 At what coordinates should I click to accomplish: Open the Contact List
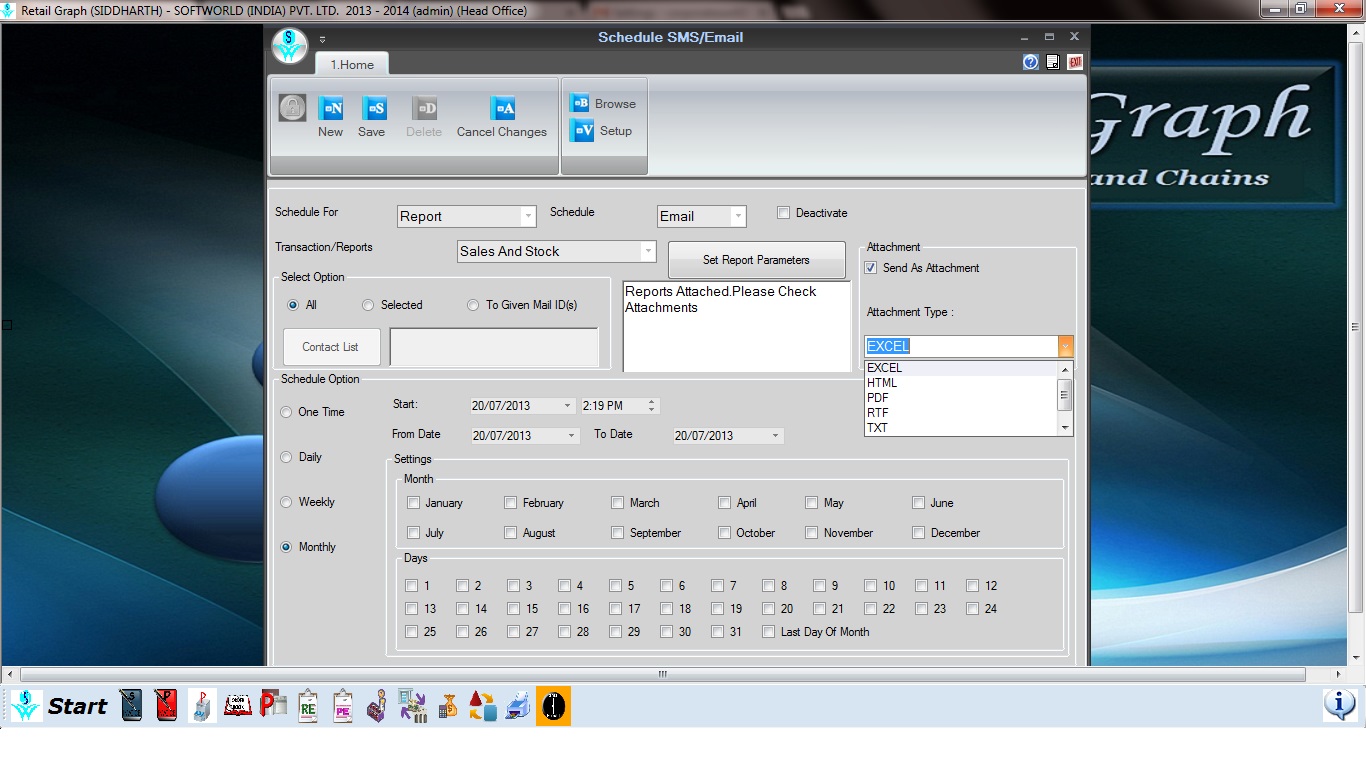331,347
